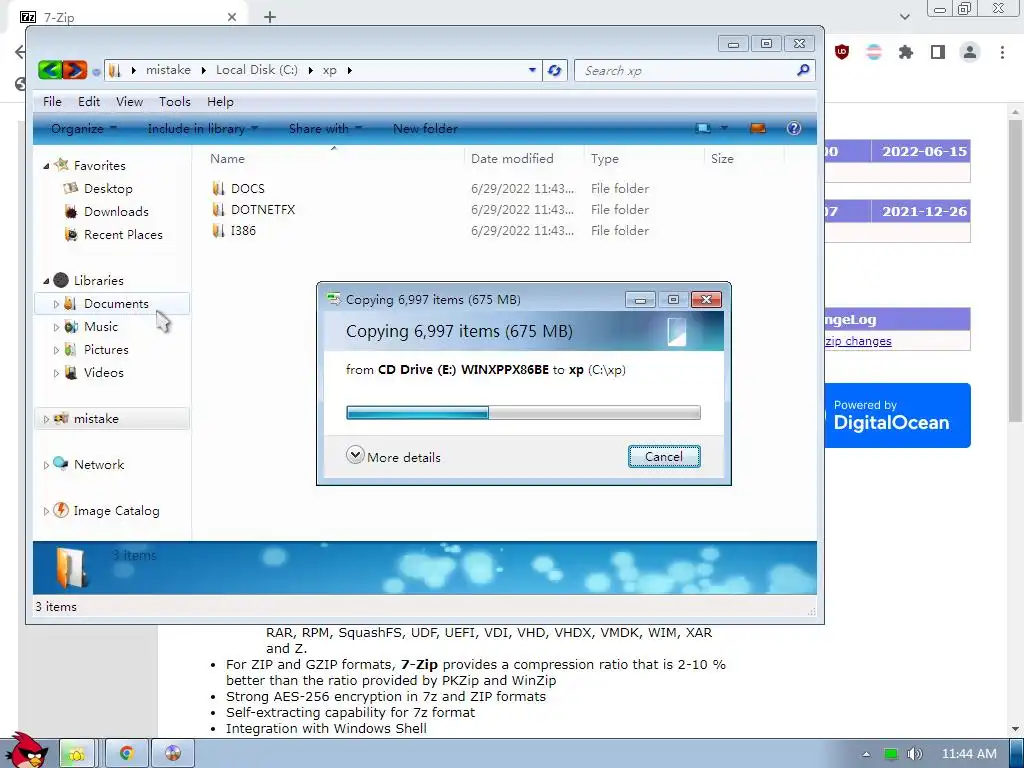Open Chrome extensions puzzle icon
The width and height of the screenshot is (1024, 768).
906,52
